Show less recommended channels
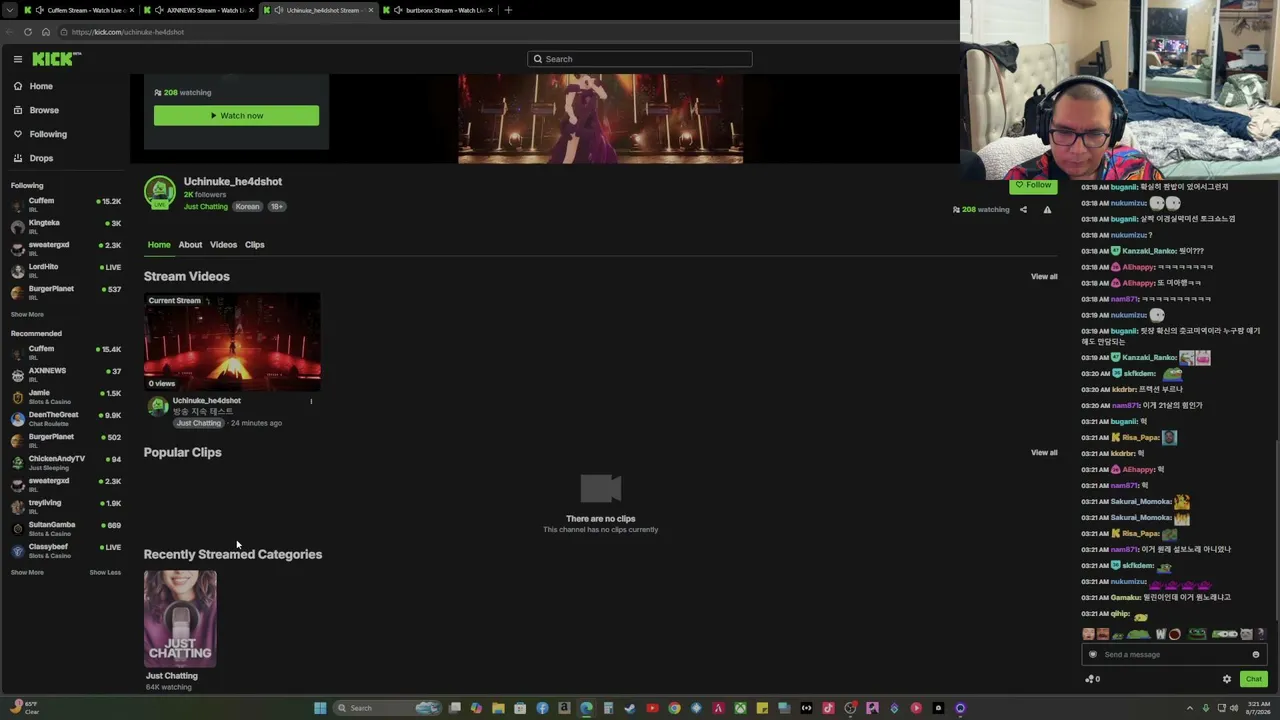Viewport: 1280px width, 720px height. click(x=105, y=572)
